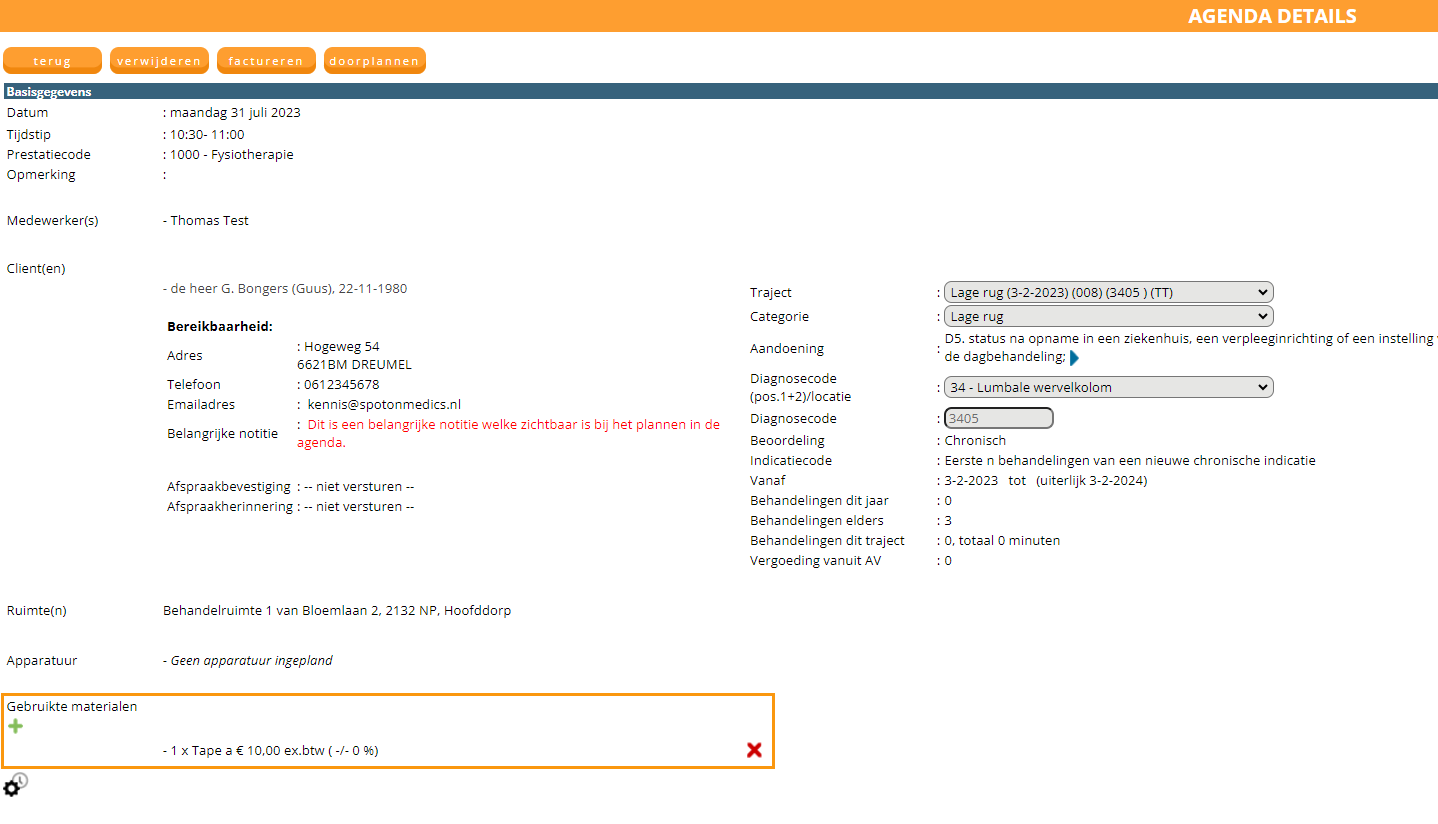Click the red 'Belangrijke notitie' text

510,433
